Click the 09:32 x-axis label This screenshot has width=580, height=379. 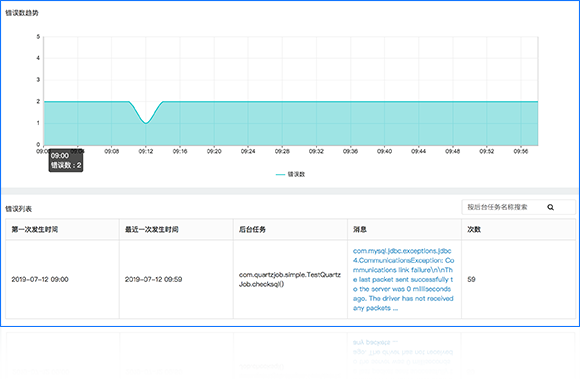pos(316,151)
